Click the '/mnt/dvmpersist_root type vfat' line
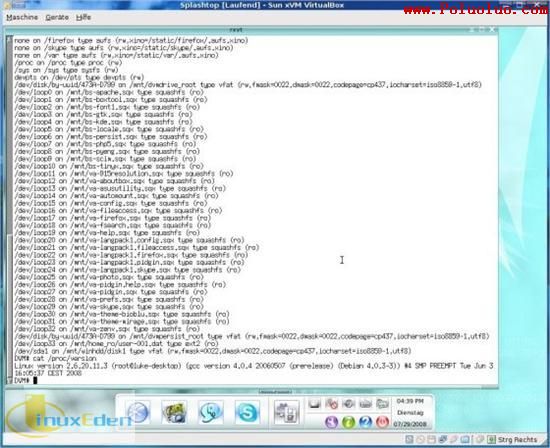 click(251, 336)
